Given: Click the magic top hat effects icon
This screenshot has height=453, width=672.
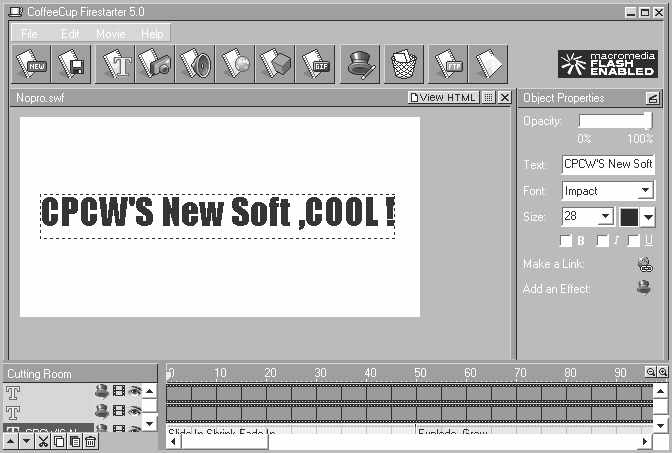Looking at the screenshot, I should click(x=359, y=64).
